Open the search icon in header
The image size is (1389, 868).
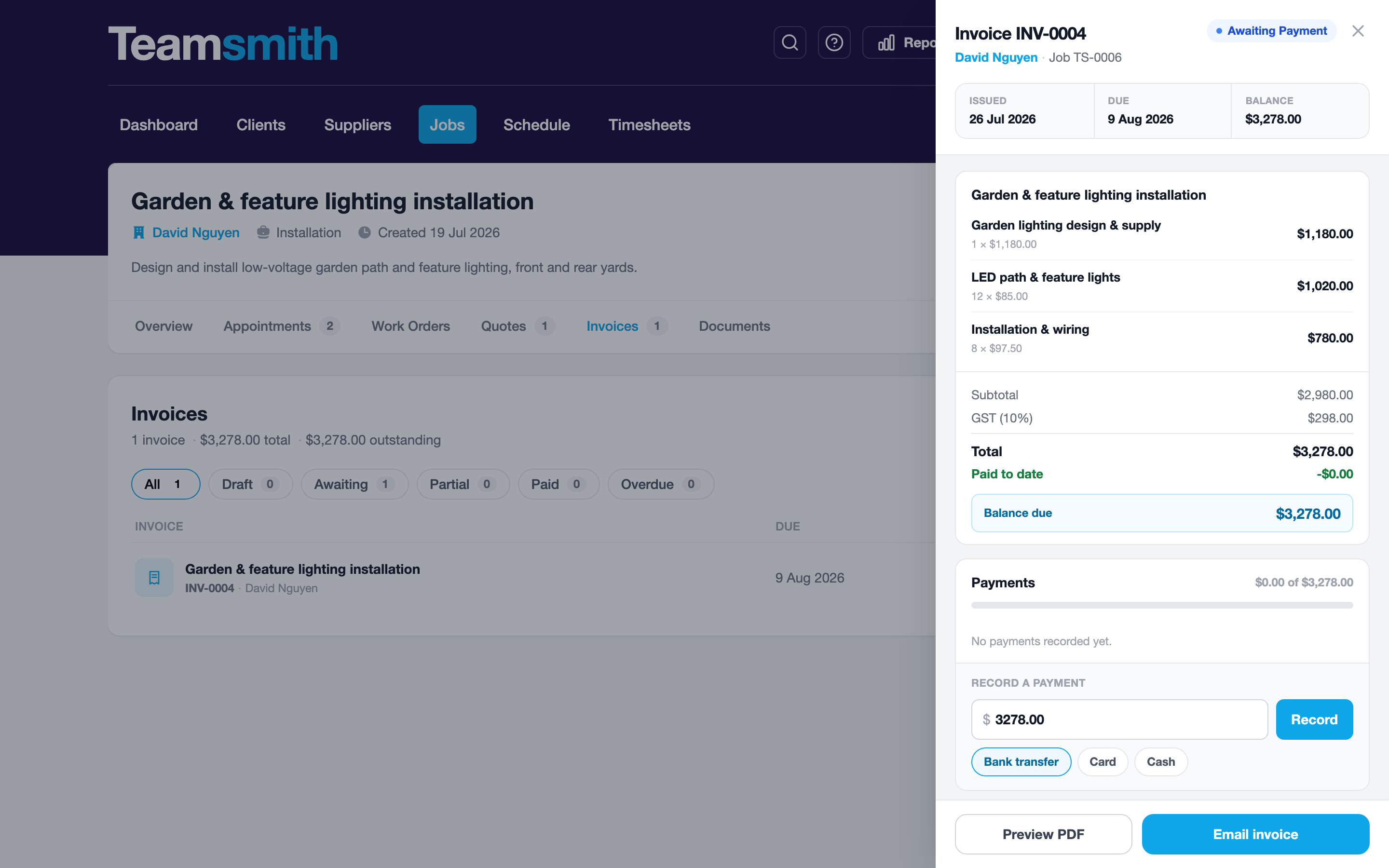coord(790,42)
